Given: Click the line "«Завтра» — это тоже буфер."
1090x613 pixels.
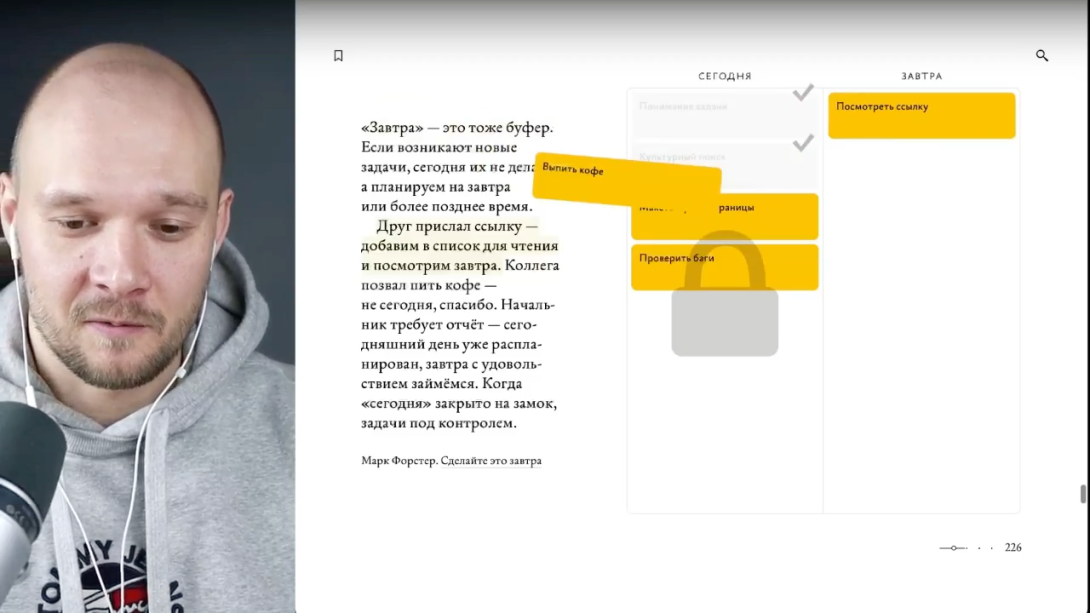Looking at the screenshot, I should [x=457, y=128].
